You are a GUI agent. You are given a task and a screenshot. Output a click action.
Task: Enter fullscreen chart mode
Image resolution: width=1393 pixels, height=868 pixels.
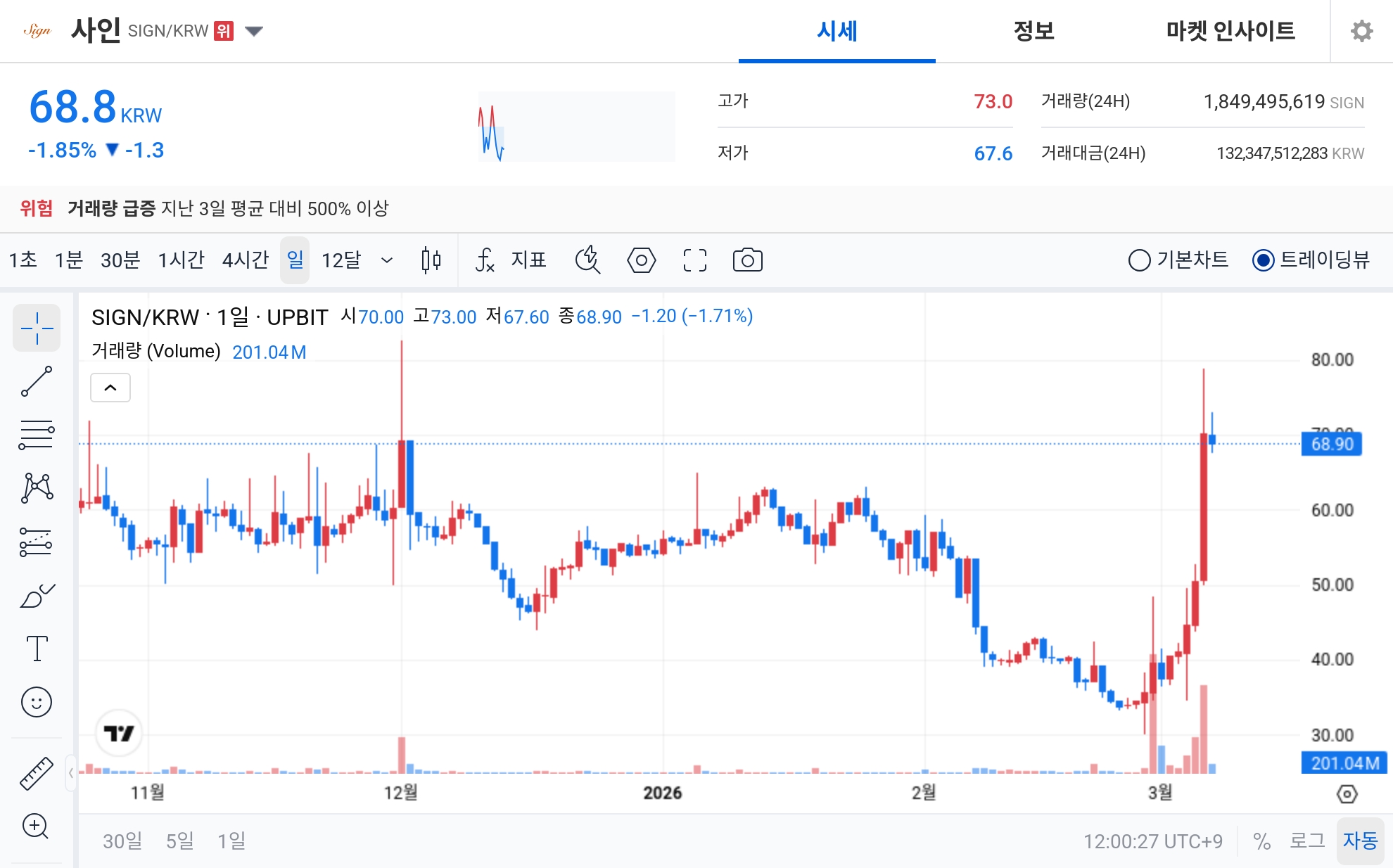(694, 260)
